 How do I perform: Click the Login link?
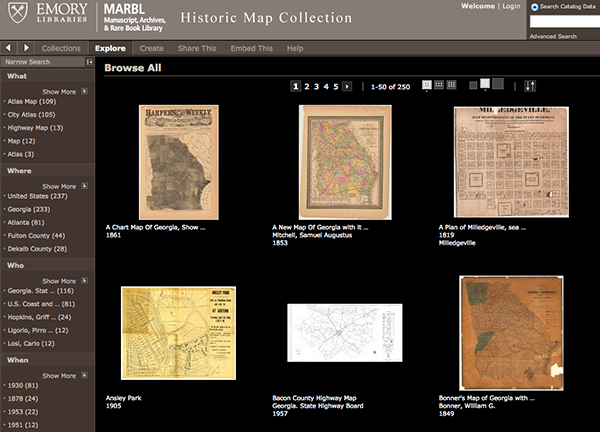tap(511, 6)
